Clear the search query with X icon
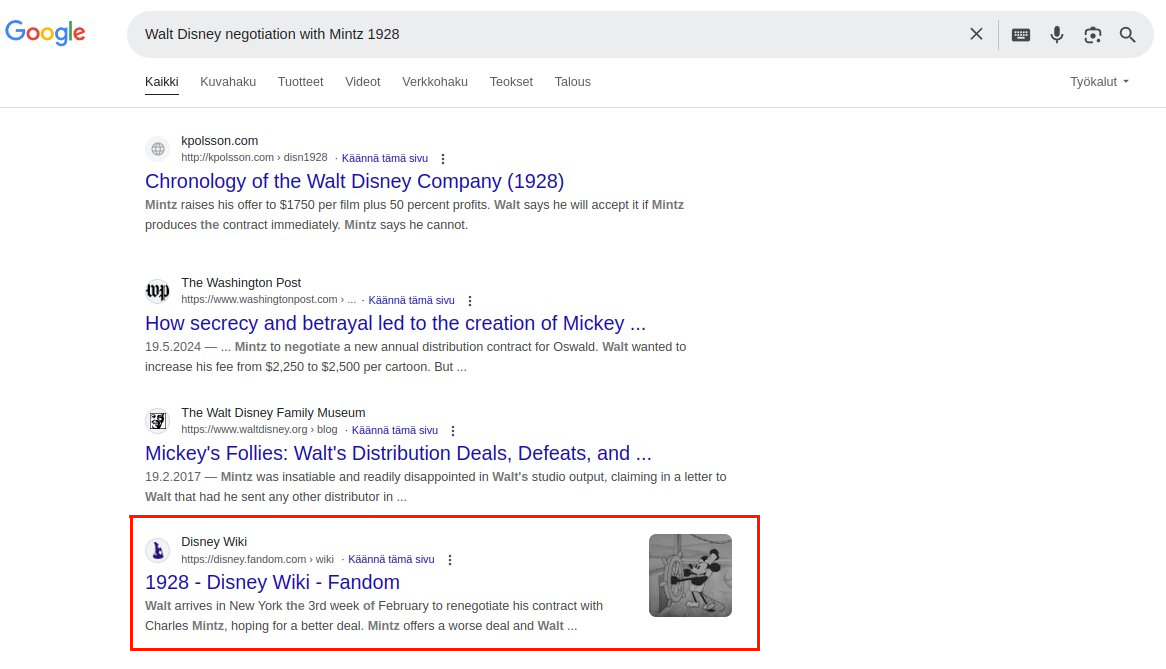Screen dimensions: 1166x669 (x=976, y=34)
